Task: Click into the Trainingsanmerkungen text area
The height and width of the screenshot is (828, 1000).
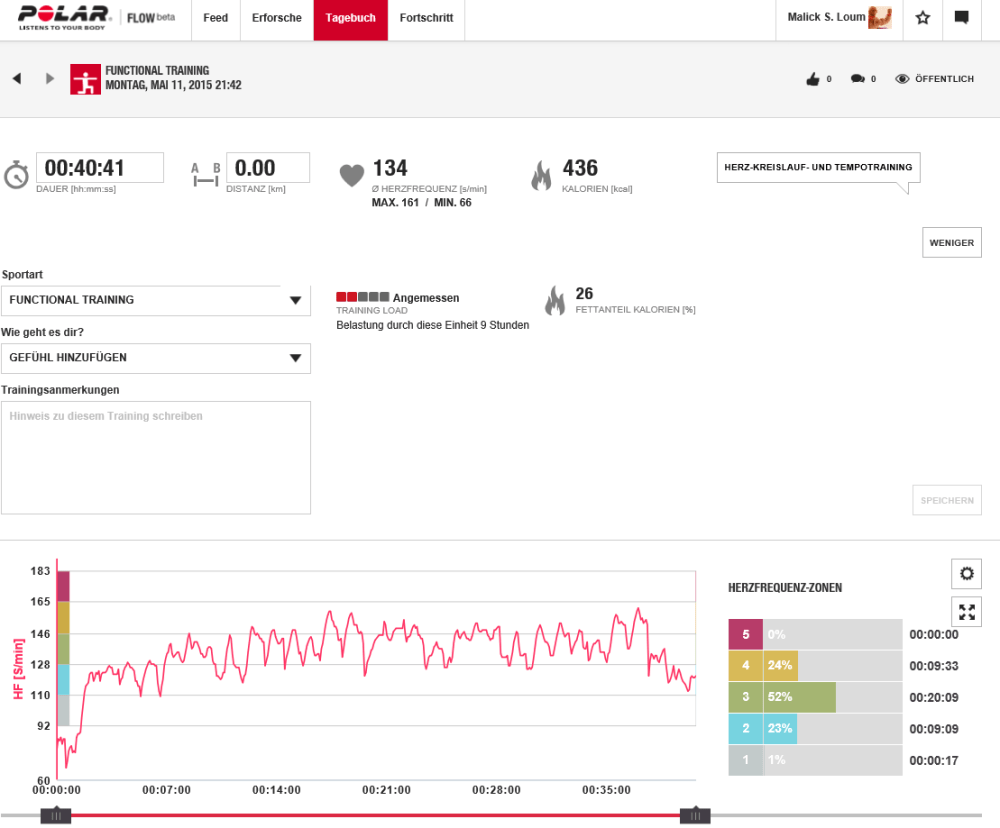Action: 156,457
